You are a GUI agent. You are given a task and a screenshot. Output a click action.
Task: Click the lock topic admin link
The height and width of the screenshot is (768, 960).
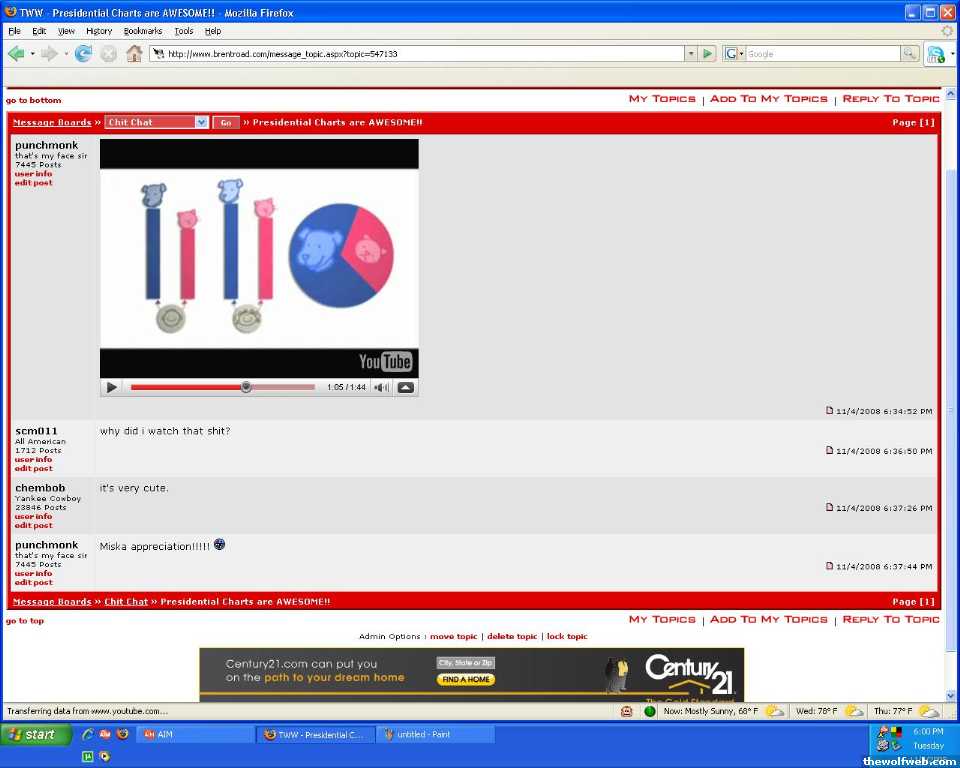tap(567, 636)
